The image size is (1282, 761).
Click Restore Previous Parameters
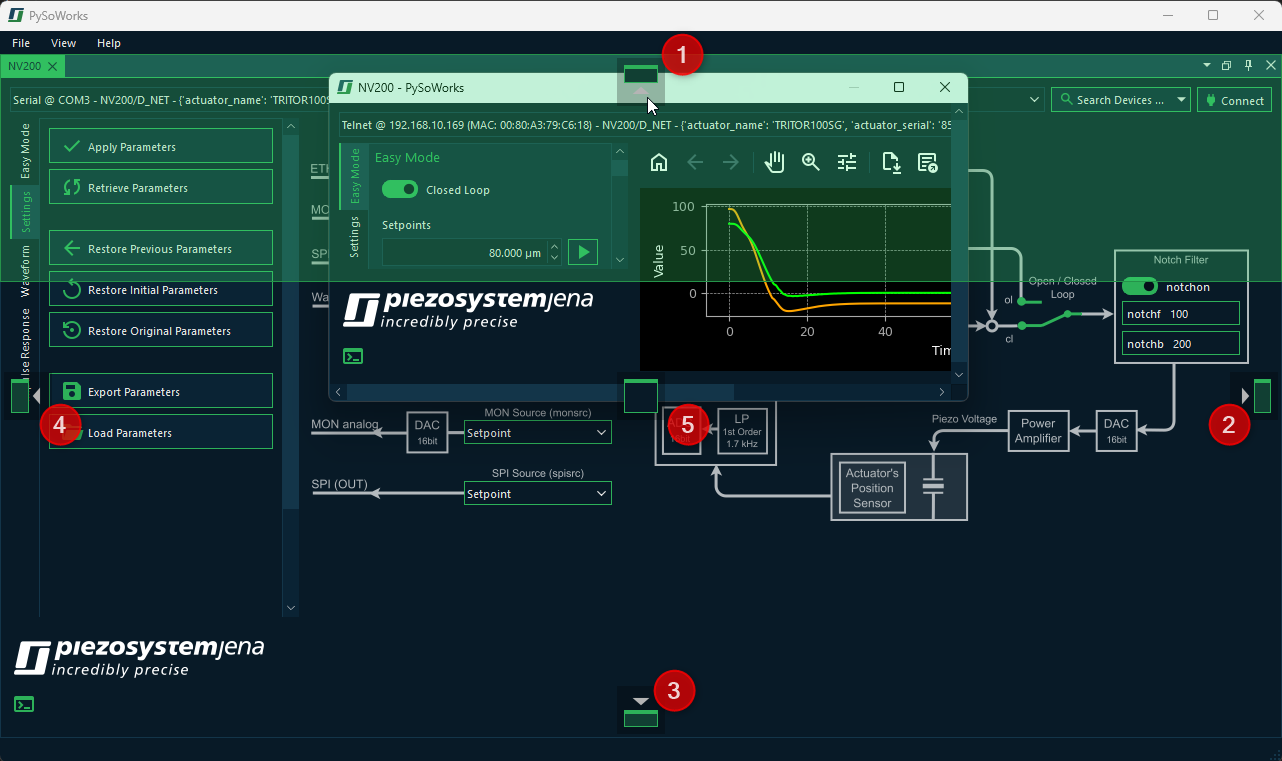161,248
